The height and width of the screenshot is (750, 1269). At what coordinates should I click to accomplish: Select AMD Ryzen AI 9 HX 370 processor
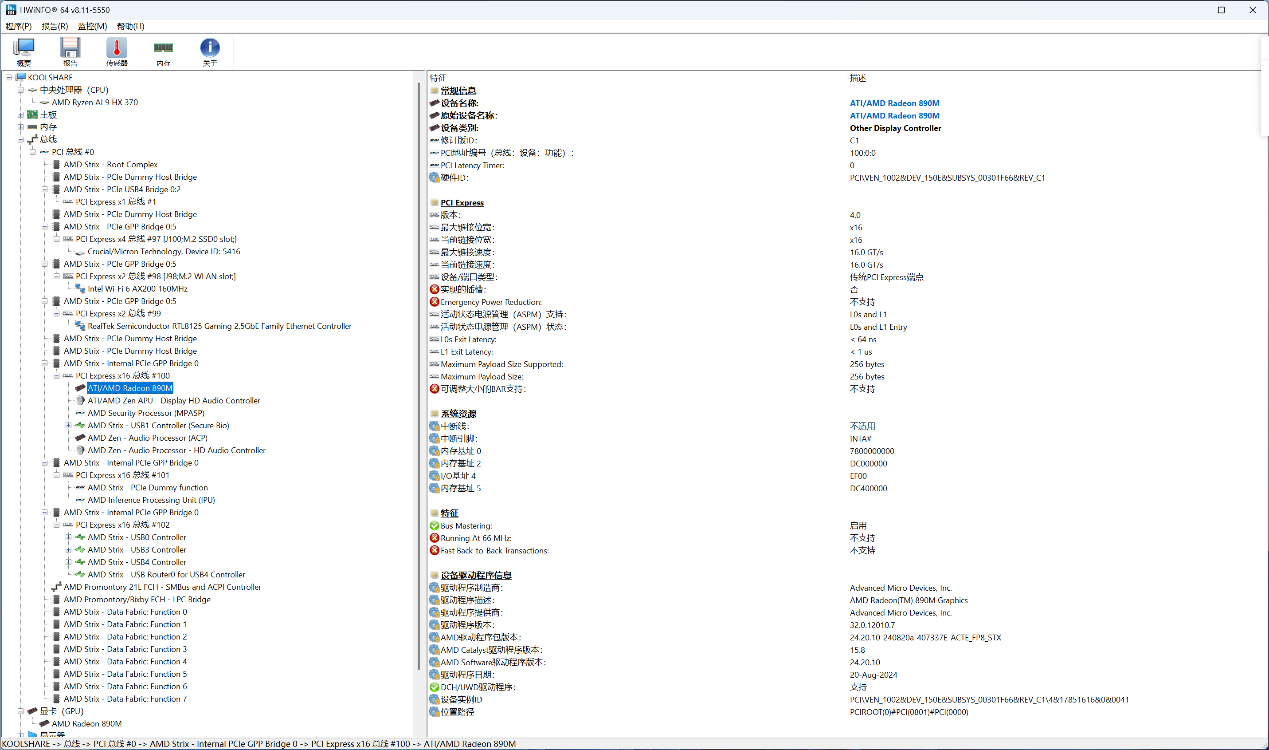tap(94, 102)
